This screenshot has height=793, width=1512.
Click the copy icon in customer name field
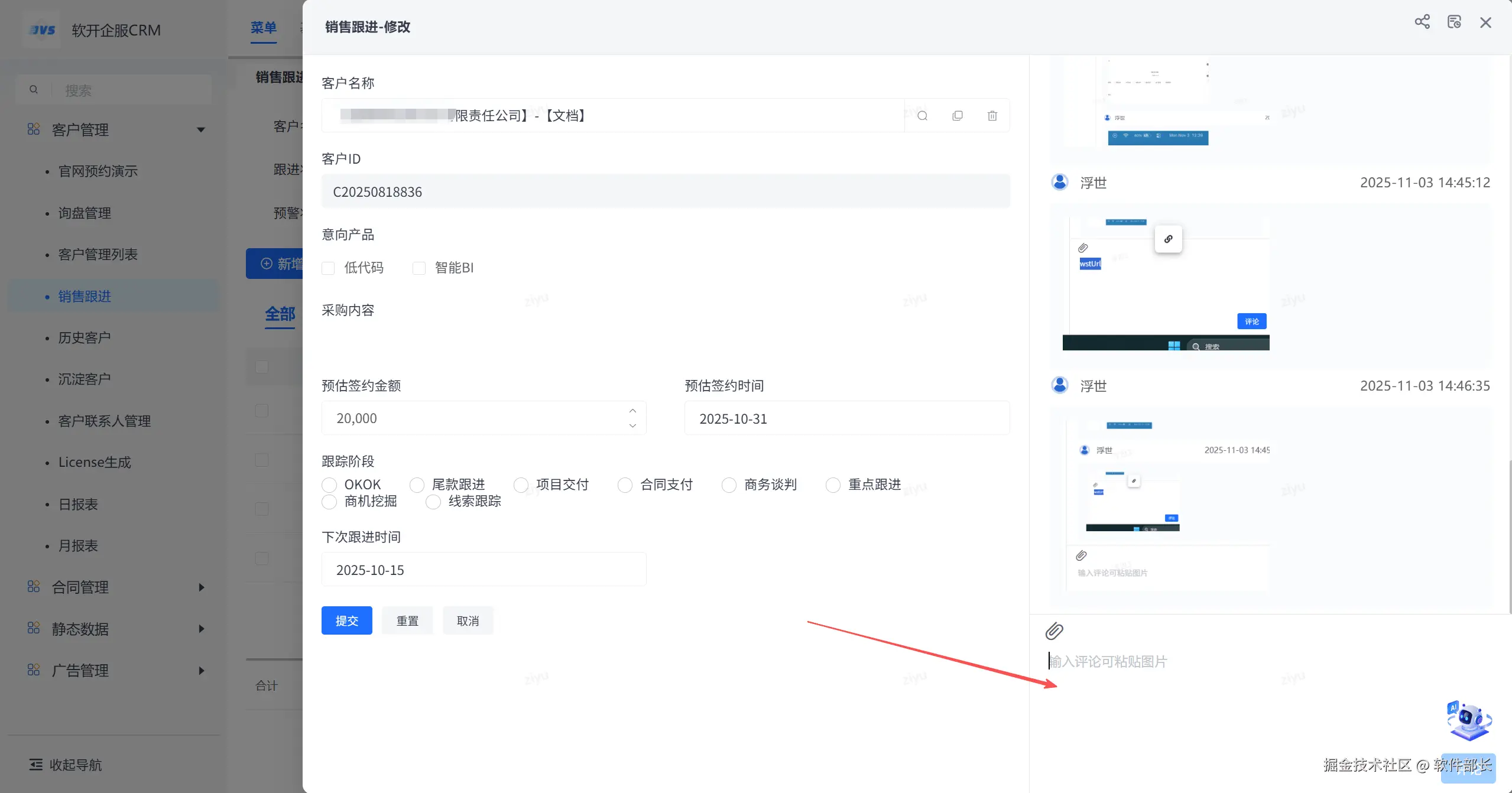click(957, 116)
